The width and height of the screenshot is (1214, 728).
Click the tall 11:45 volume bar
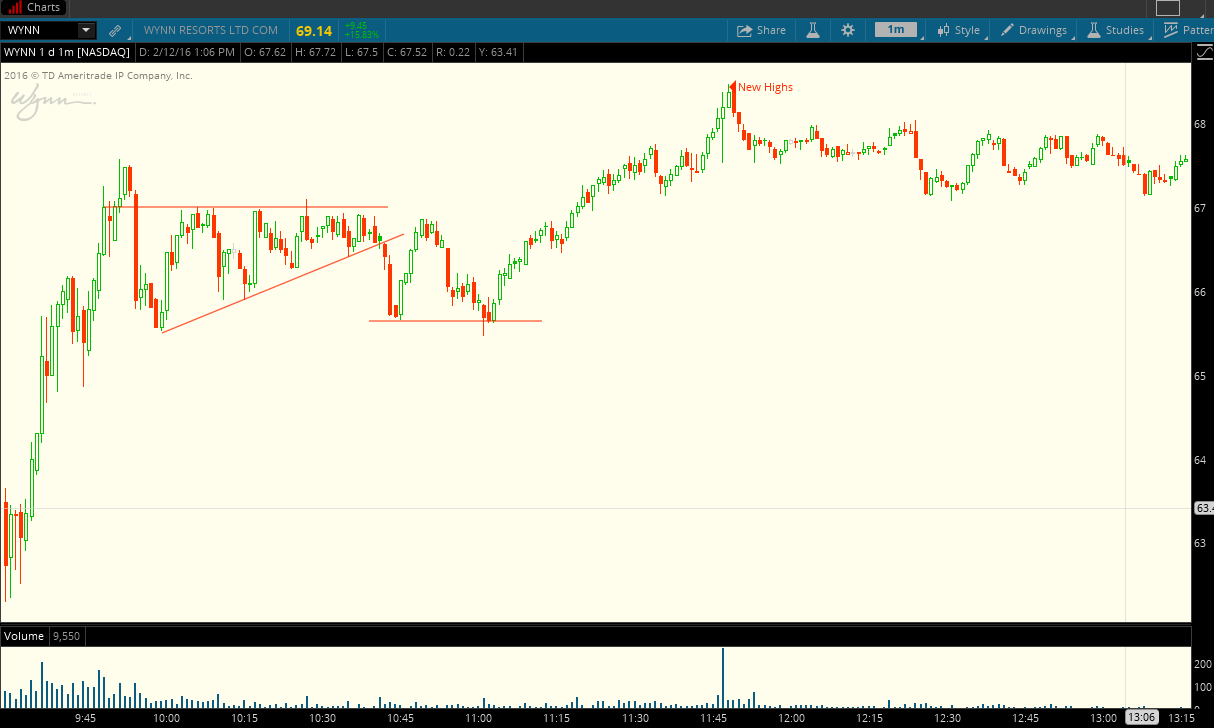coord(722,678)
